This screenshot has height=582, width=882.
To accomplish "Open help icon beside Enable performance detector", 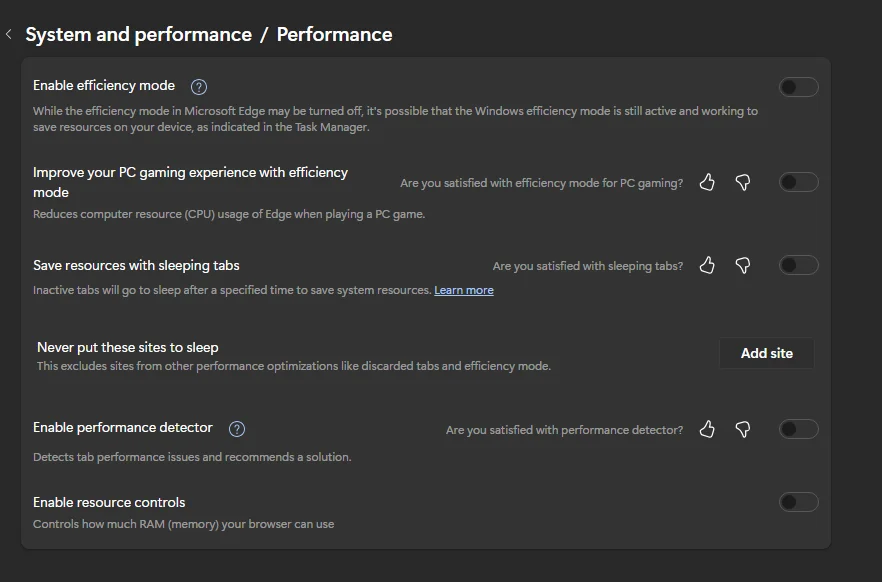I will coord(237,429).
